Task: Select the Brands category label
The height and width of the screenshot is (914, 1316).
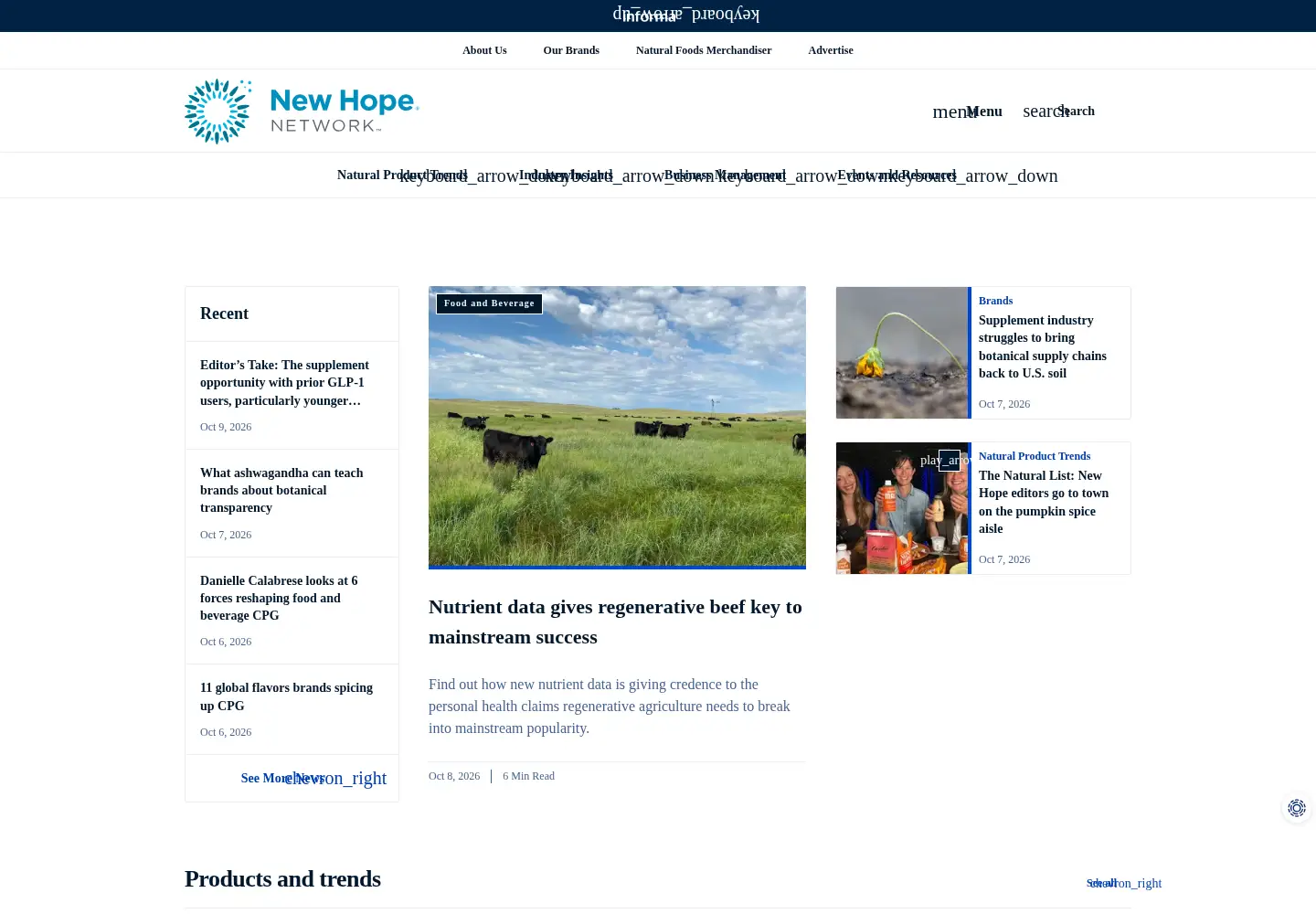Action: (x=995, y=301)
